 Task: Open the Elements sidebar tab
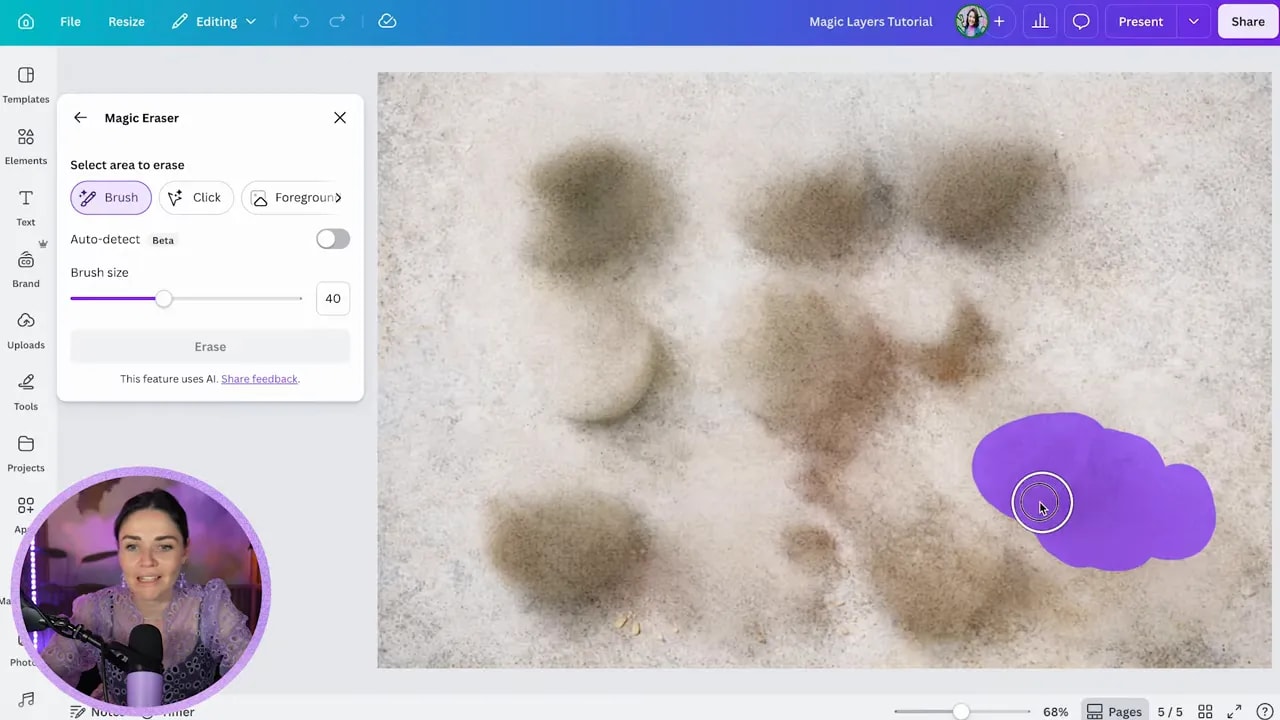[x=26, y=146]
